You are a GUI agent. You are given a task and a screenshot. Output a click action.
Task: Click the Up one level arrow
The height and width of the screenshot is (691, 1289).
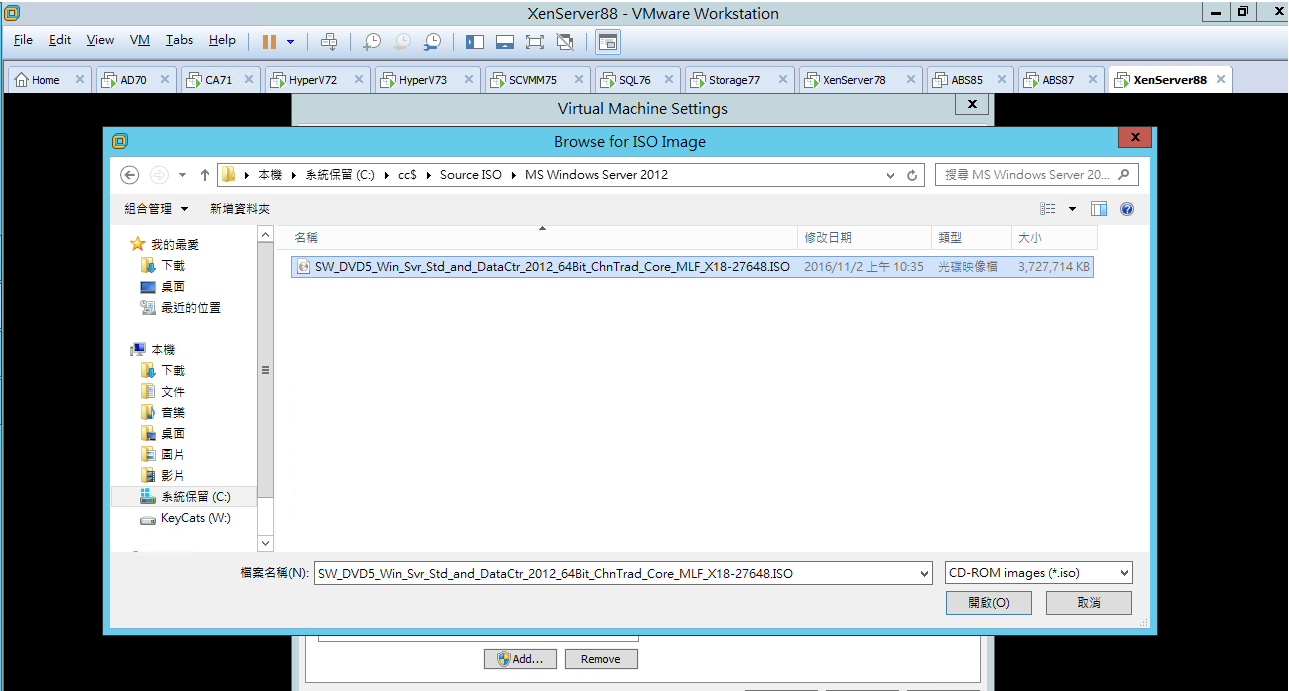(205, 175)
